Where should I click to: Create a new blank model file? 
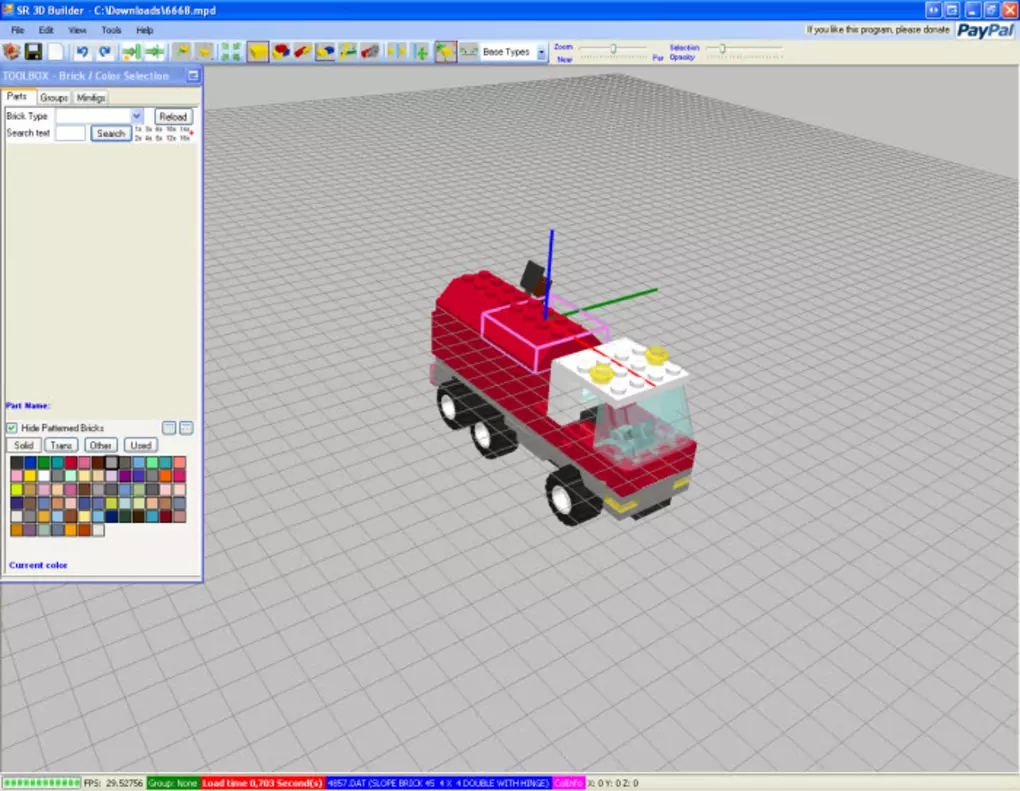click(57, 52)
